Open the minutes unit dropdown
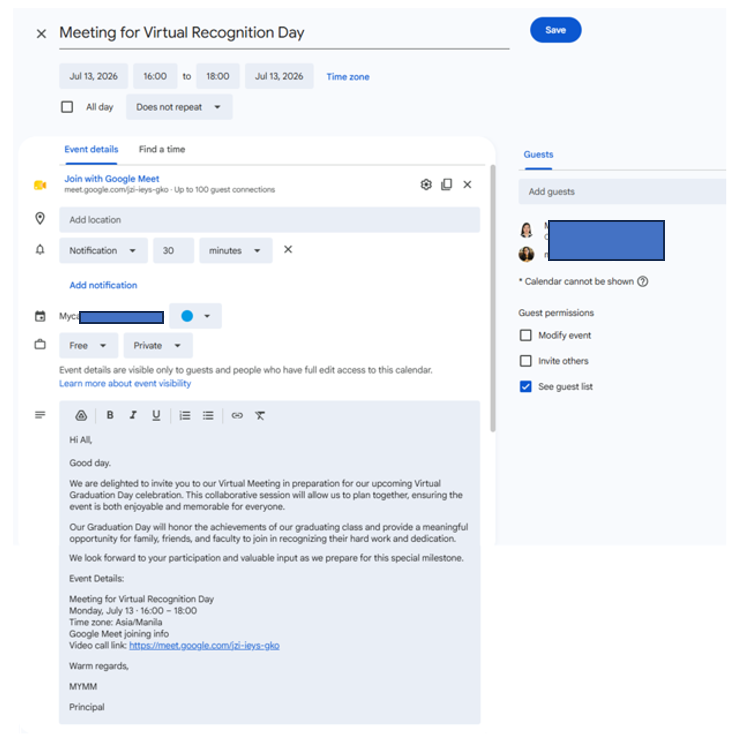The image size is (729, 736). (236, 251)
